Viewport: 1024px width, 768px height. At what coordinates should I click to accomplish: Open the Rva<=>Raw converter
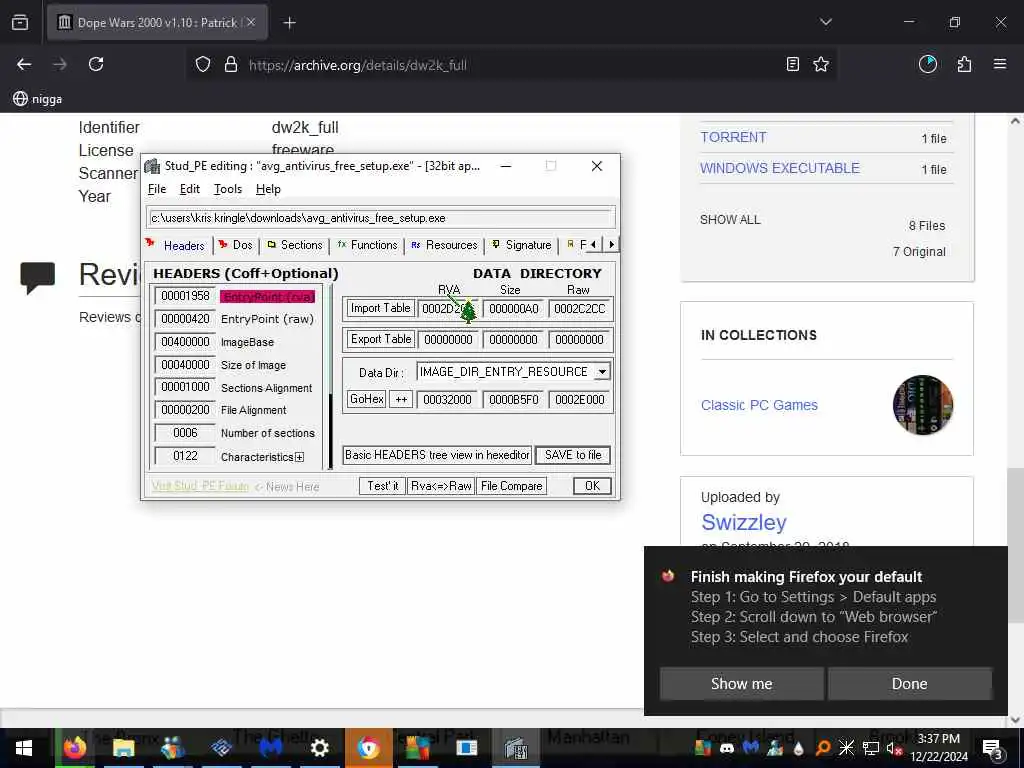[x=441, y=486]
